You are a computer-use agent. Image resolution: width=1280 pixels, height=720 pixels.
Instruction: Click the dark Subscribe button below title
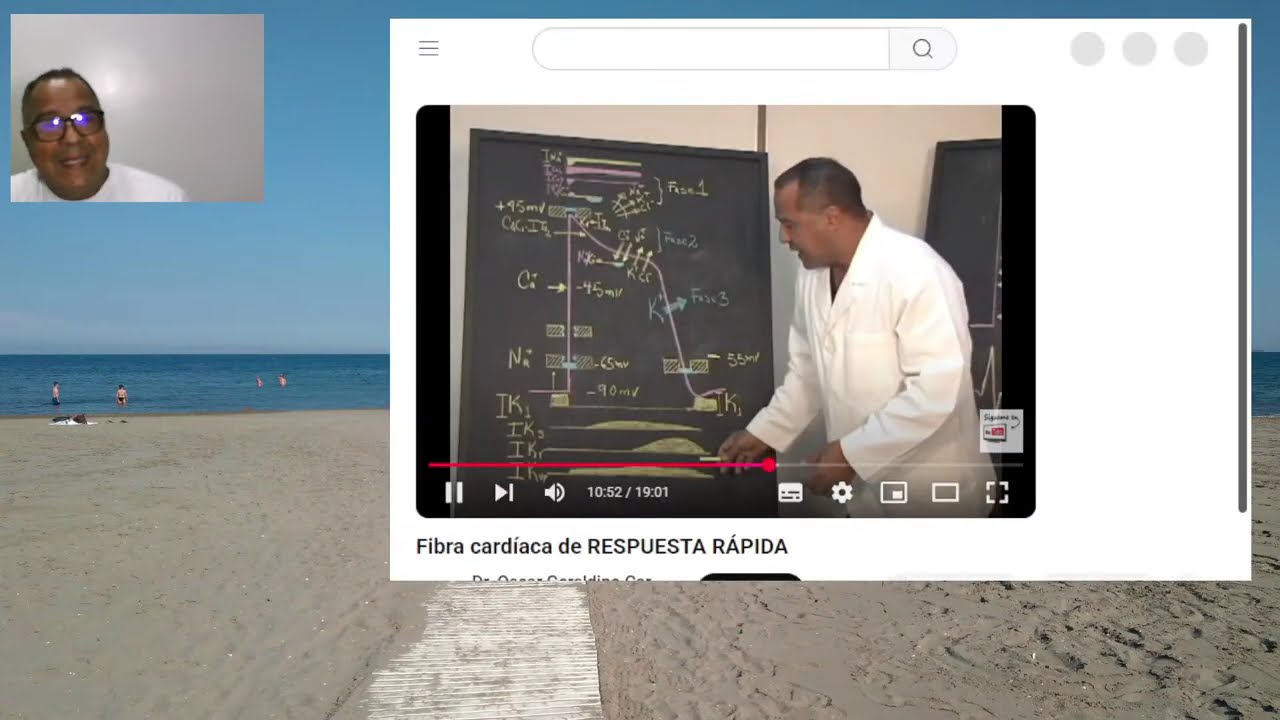coord(750,577)
